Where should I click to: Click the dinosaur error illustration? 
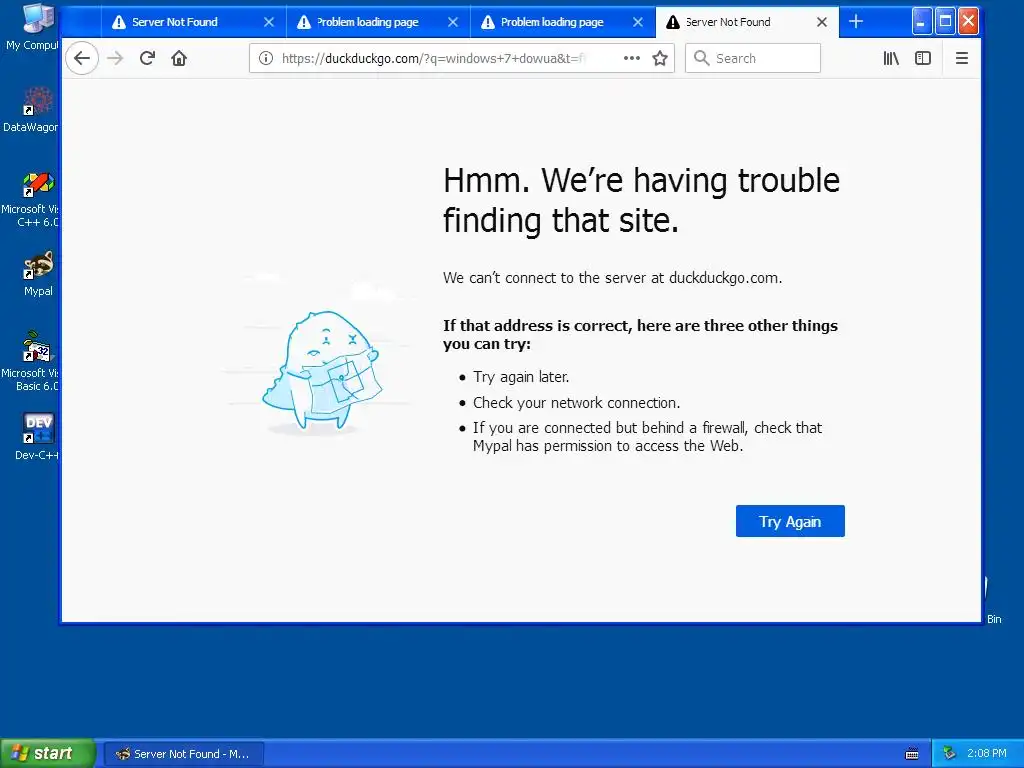pyautogui.click(x=321, y=371)
